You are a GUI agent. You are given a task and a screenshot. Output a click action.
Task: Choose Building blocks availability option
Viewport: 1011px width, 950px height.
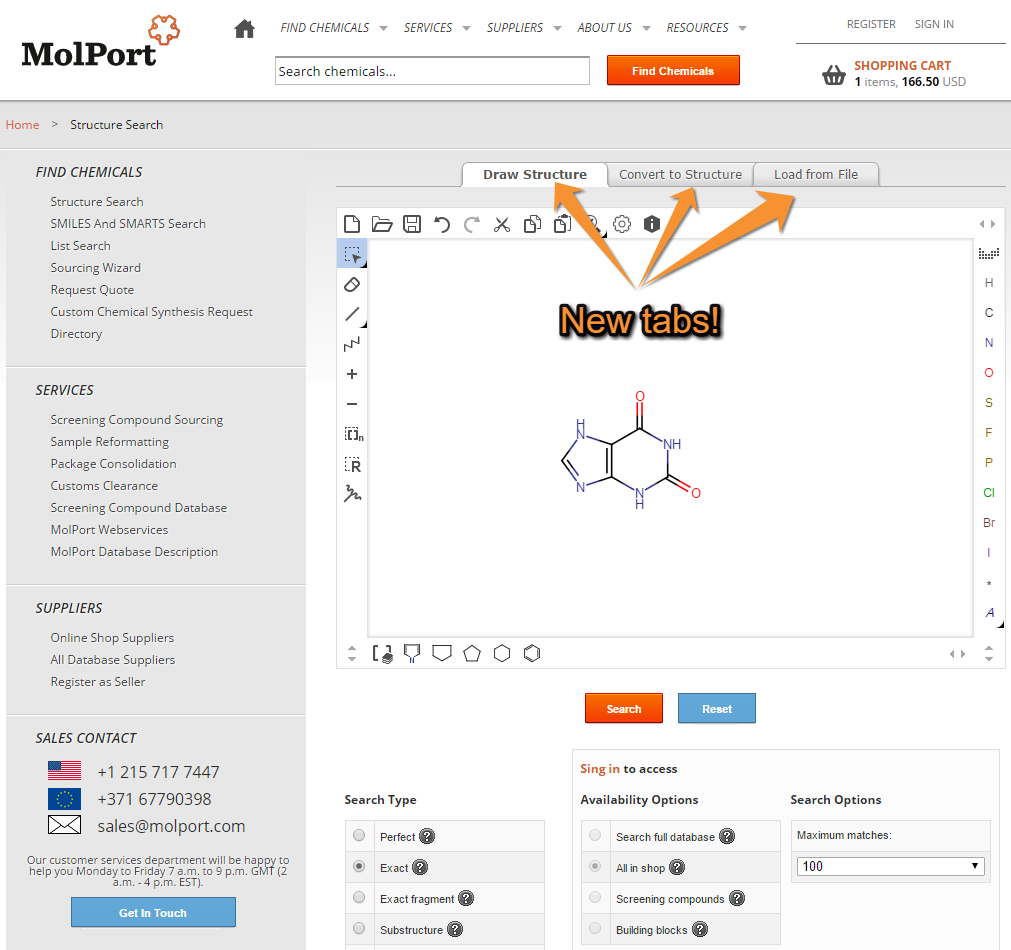[595, 929]
